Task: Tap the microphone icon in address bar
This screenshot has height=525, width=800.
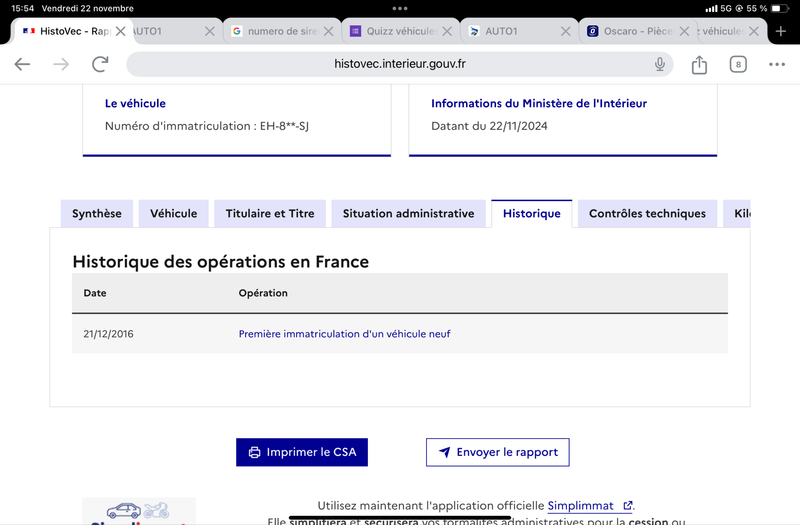Action: pos(660,64)
